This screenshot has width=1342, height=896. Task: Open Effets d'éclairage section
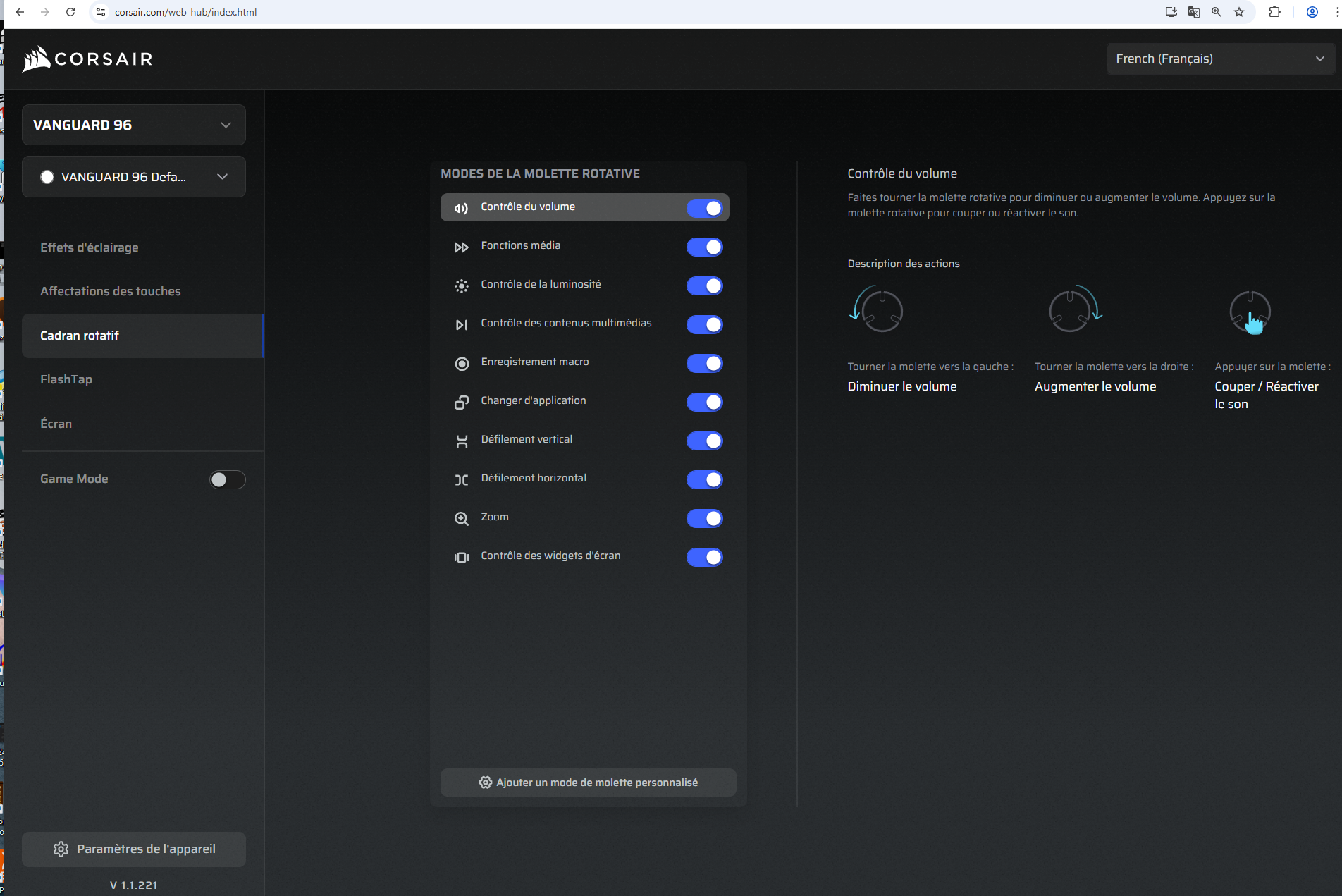pyautogui.click(x=90, y=247)
